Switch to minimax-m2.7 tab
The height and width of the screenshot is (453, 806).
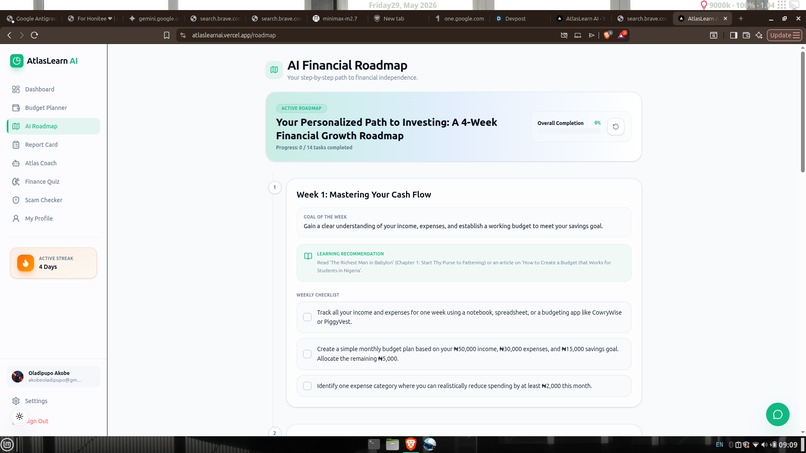pyautogui.click(x=337, y=19)
